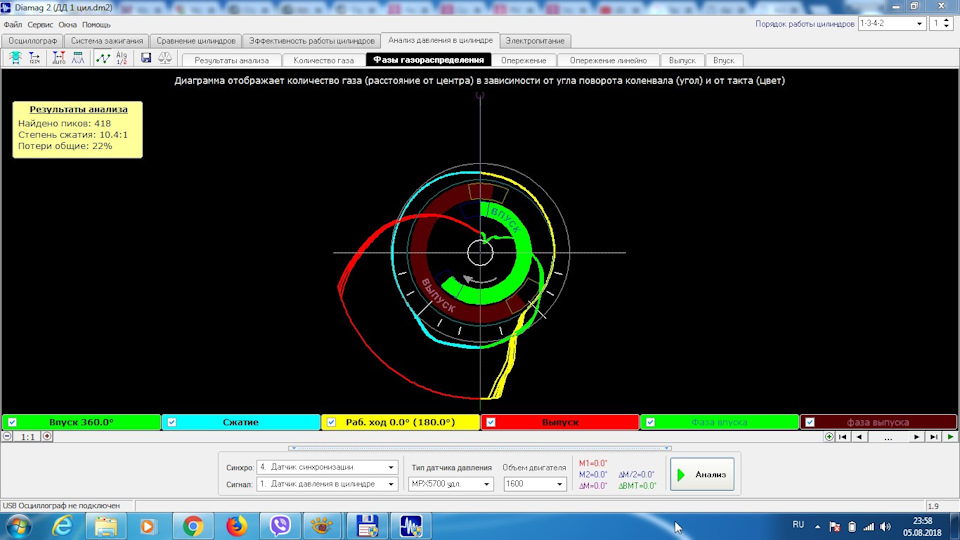960x540 pixels.
Task: Step back one frame arrow
Action: coord(859,437)
